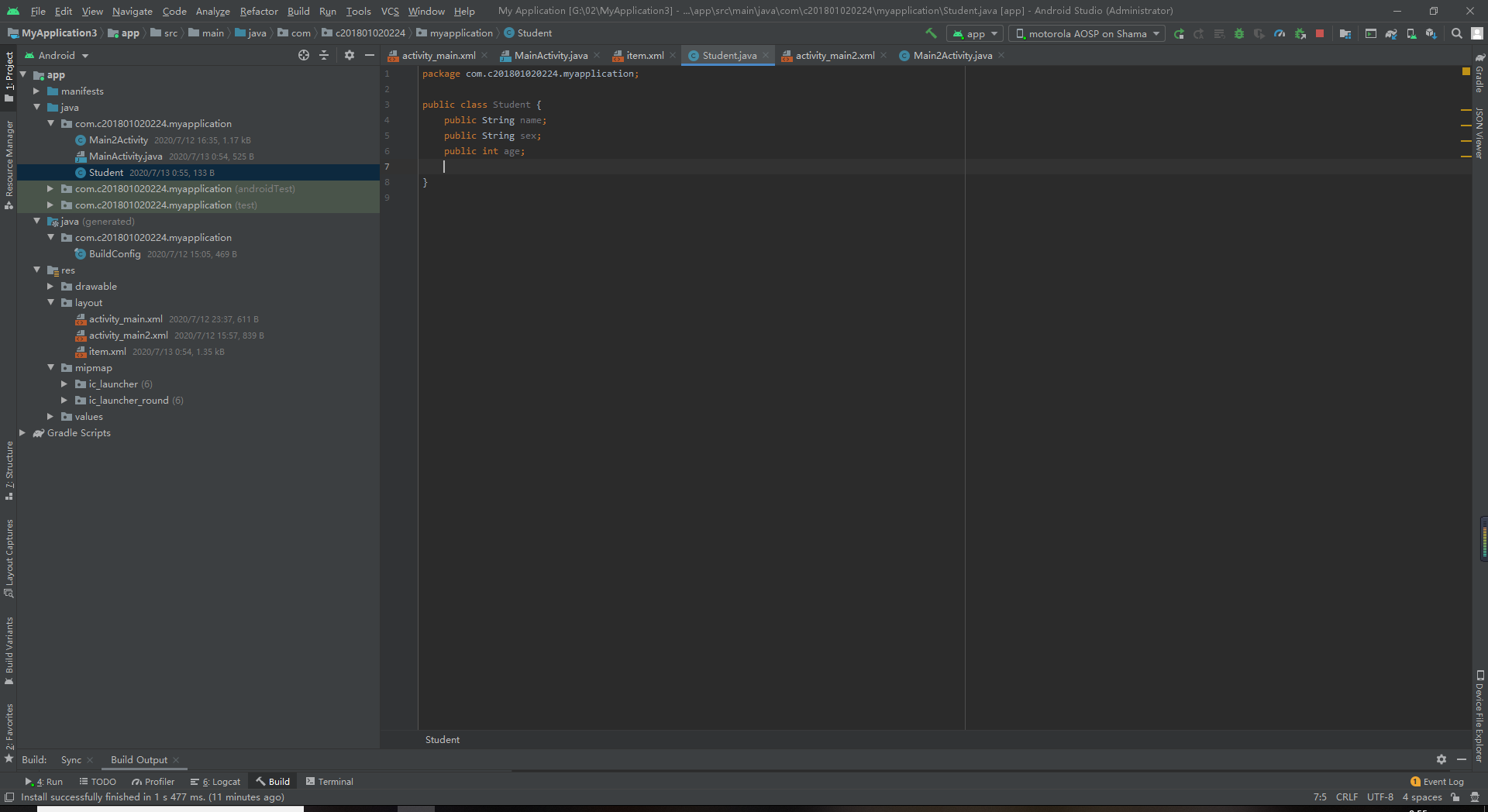Toggle the Gradle side panel
This screenshot has height=812, width=1488.
[1479, 73]
